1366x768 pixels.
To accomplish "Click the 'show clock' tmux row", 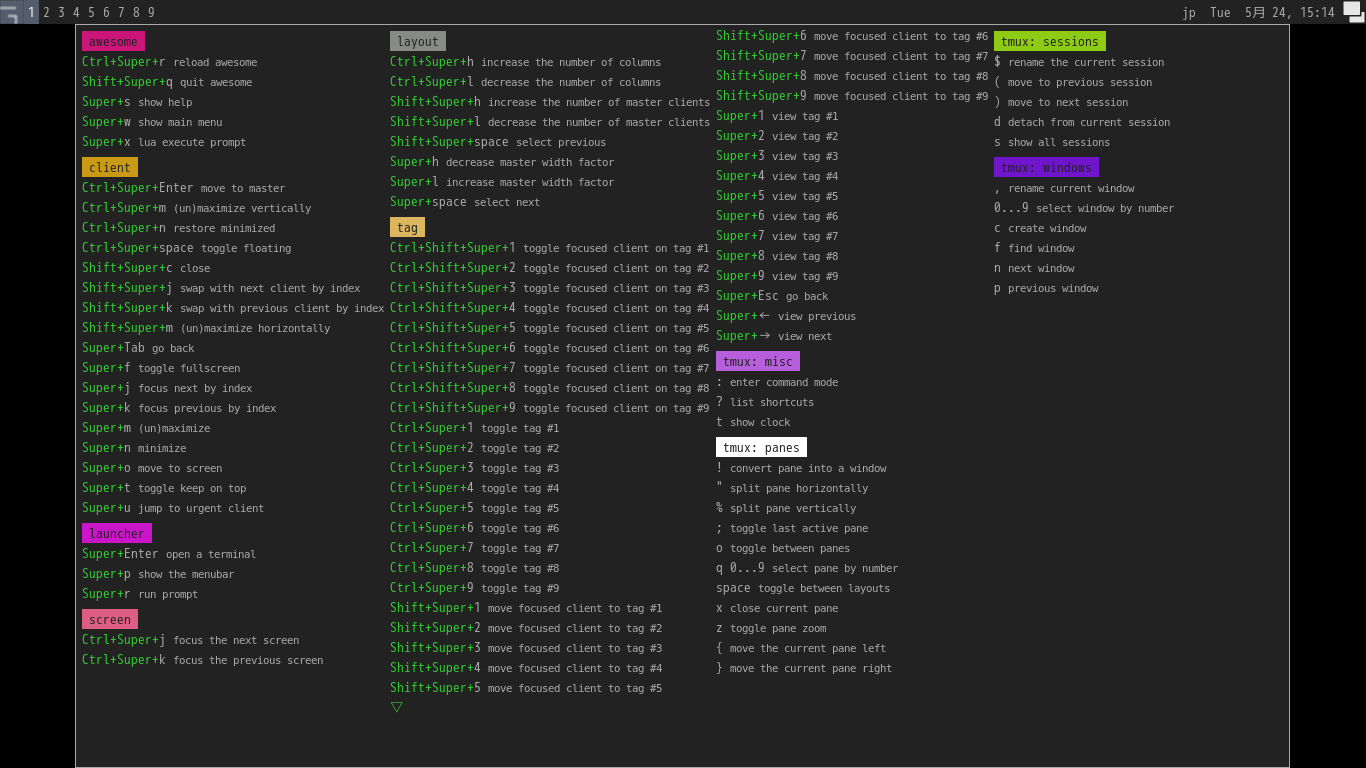I will [753, 422].
